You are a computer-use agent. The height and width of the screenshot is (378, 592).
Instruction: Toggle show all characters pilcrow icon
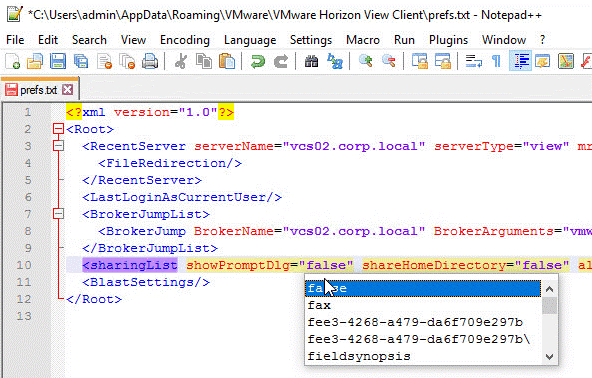pos(497,61)
